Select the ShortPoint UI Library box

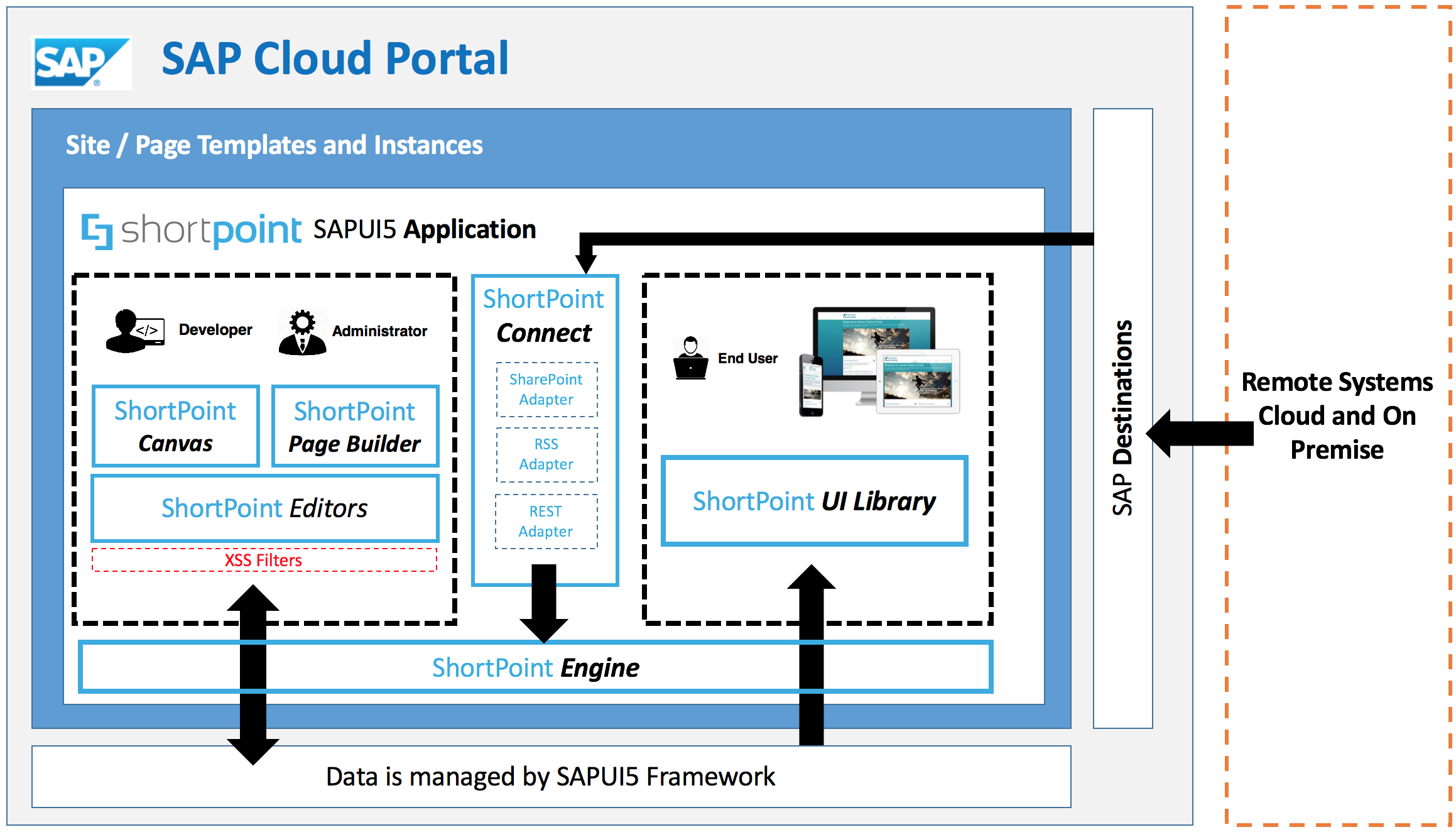(815, 501)
